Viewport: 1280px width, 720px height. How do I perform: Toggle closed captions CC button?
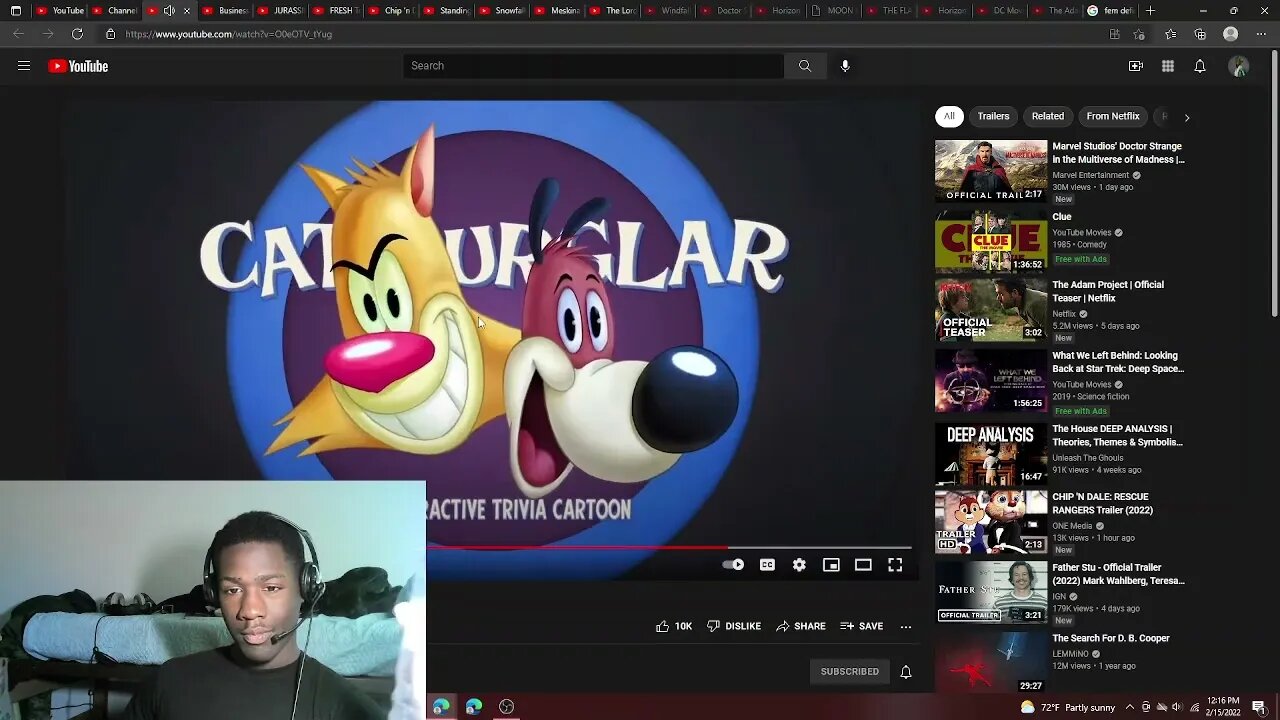767,565
